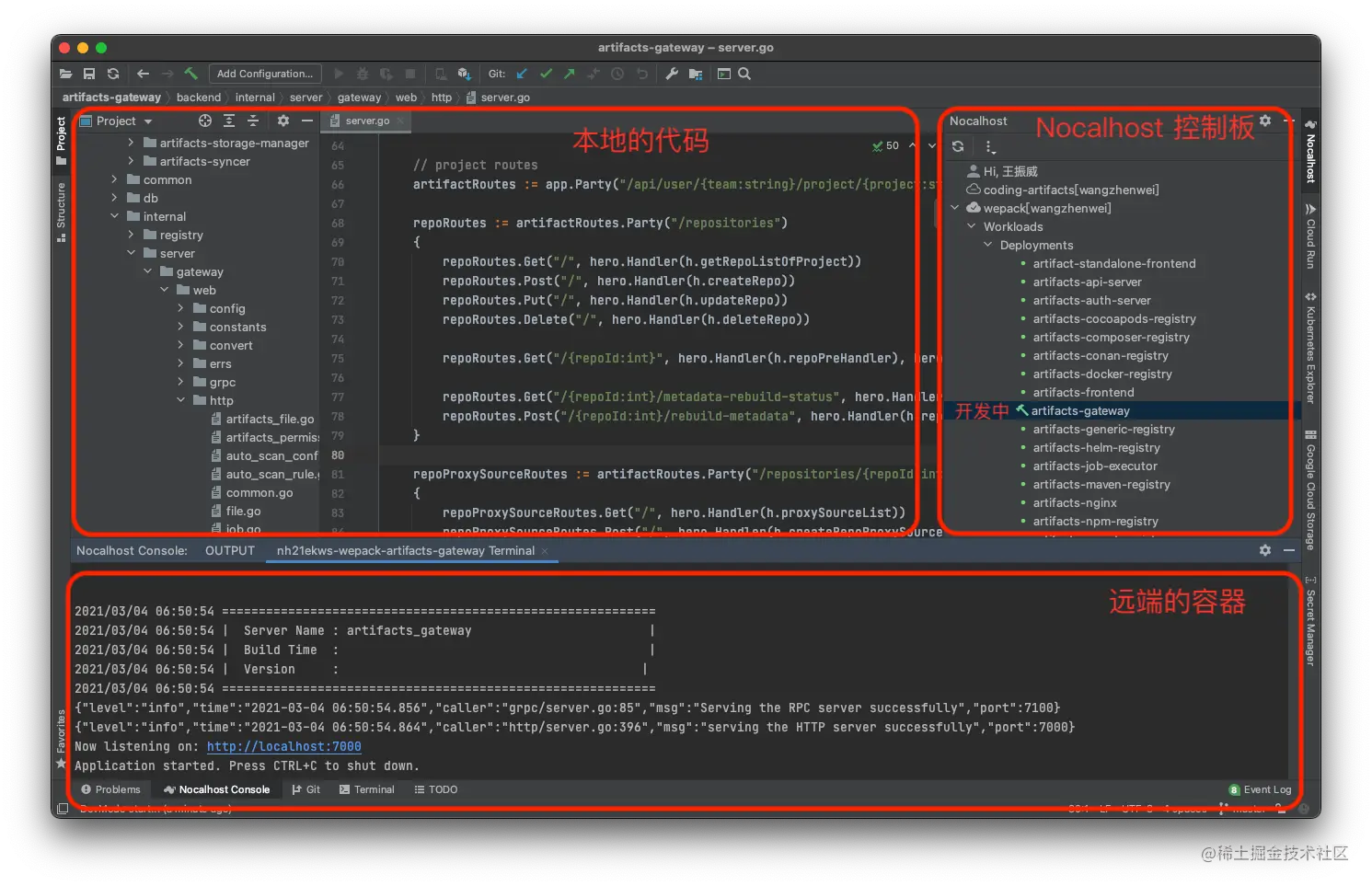
Task: Click Collapse All in Project panel
Action: [253, 121]
